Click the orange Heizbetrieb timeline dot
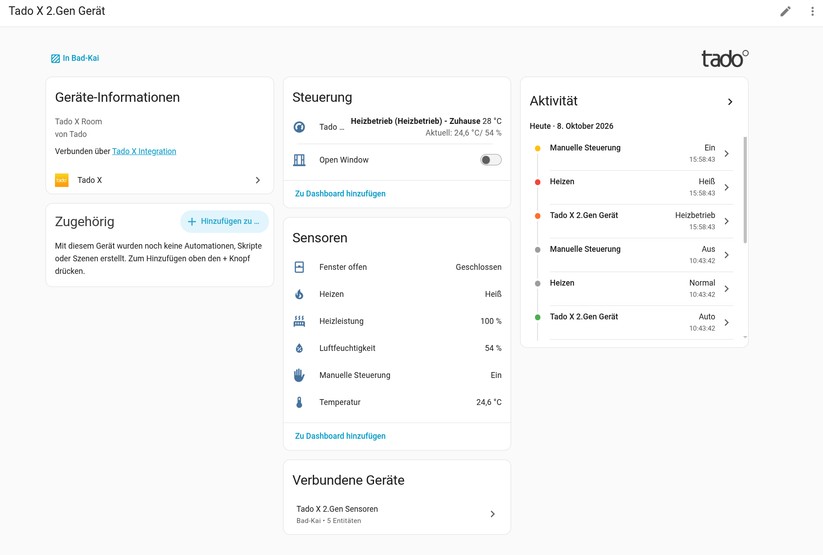Viewport: 823px width, 555px height. [x=537, y=216]
